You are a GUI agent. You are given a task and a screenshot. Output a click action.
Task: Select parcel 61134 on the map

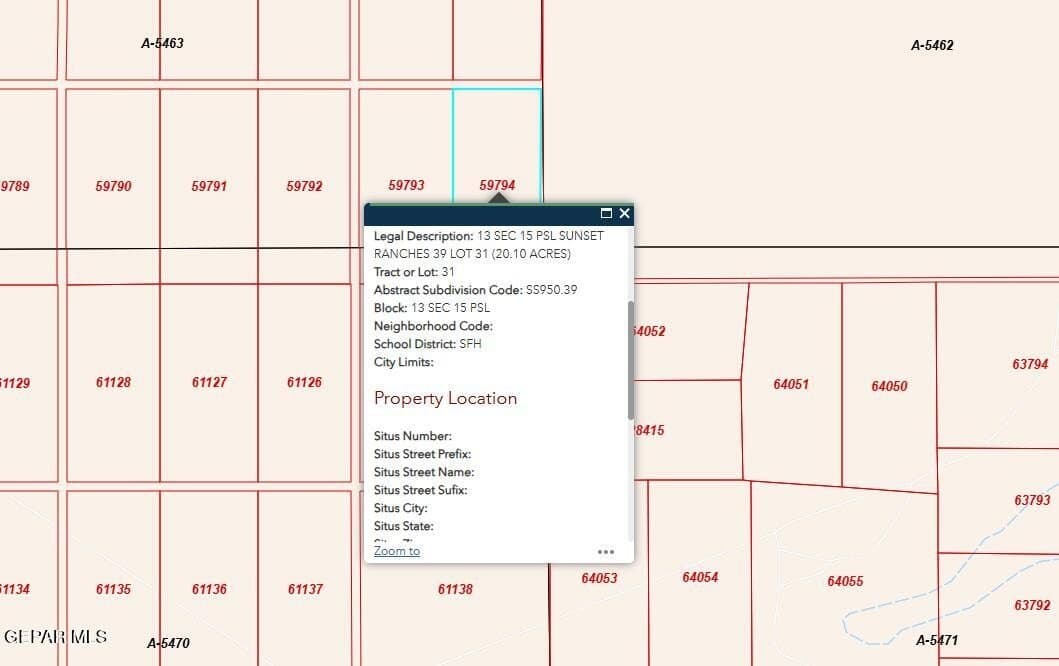(15, 589)
